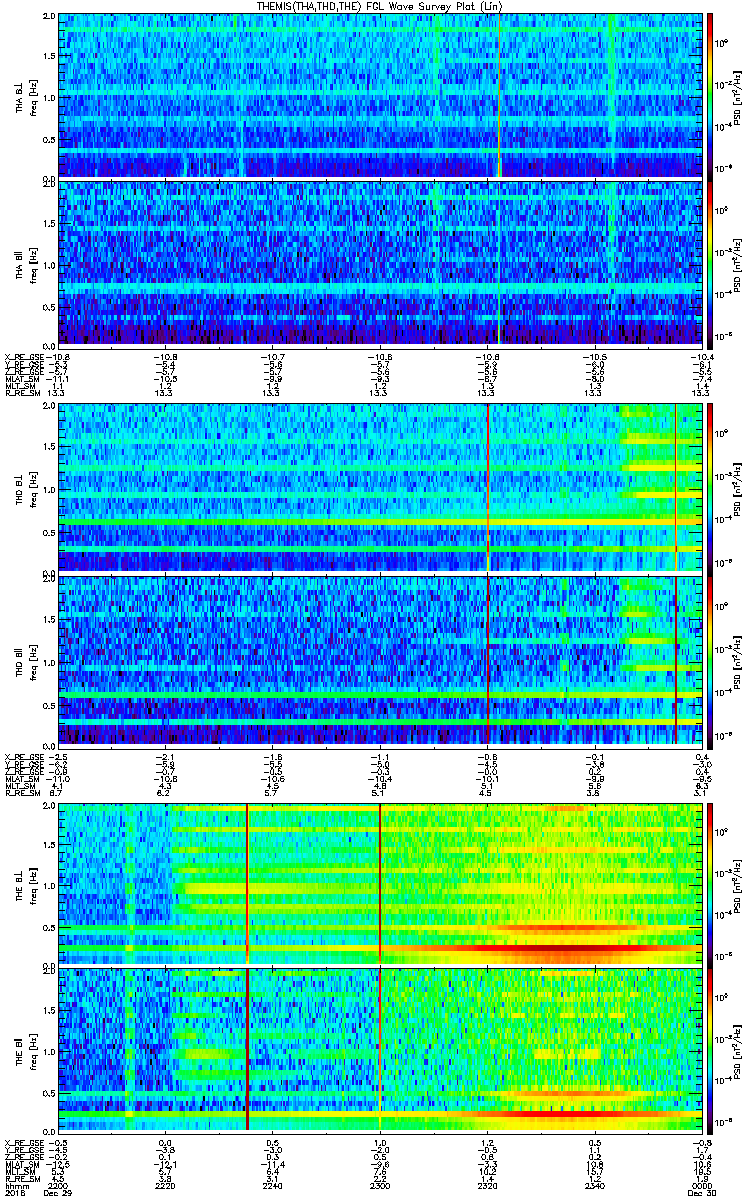Click the X_RE_GSE value -2.5 under THD panels
750x1200 pixels.
coord(59,756)
